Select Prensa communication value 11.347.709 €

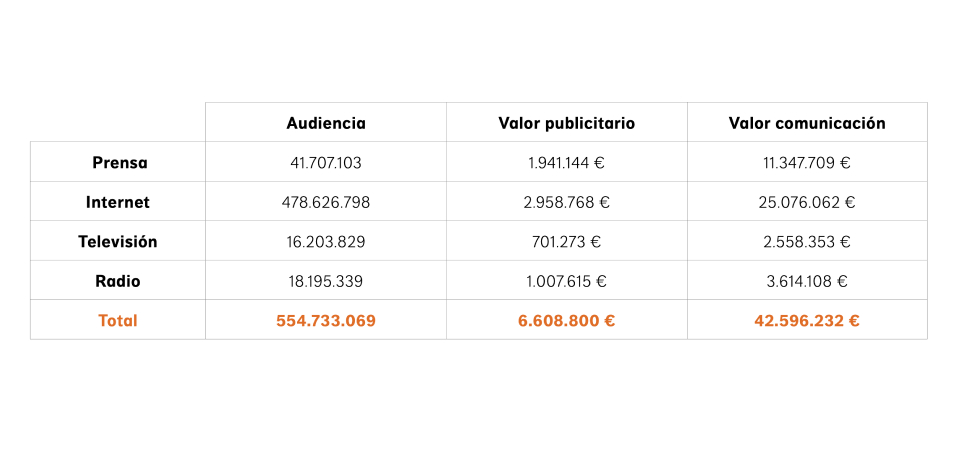[x=807, y=162]
